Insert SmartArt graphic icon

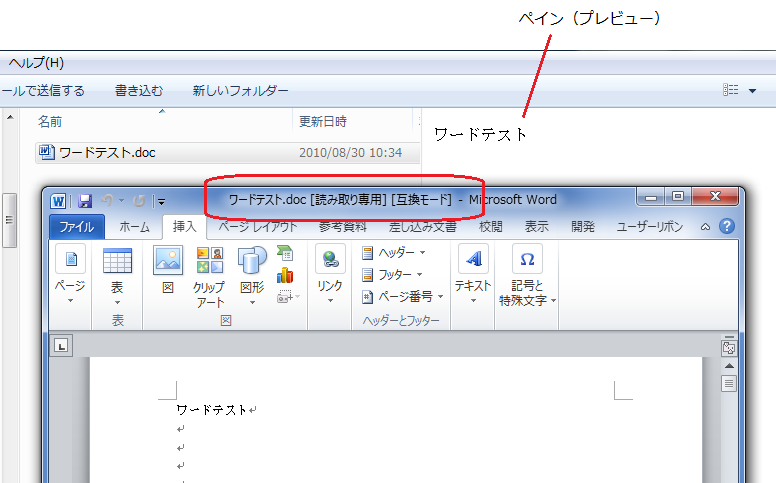click(285, 253)
